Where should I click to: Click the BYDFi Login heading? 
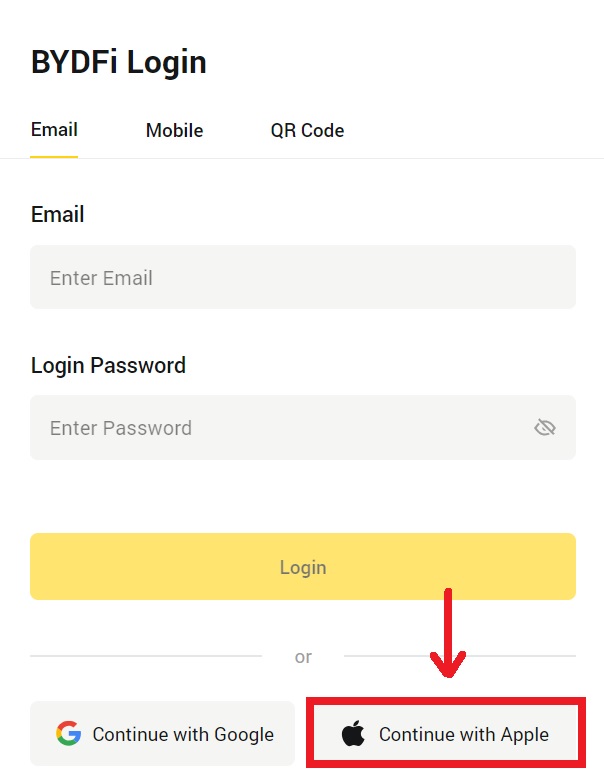coord(118,62)
